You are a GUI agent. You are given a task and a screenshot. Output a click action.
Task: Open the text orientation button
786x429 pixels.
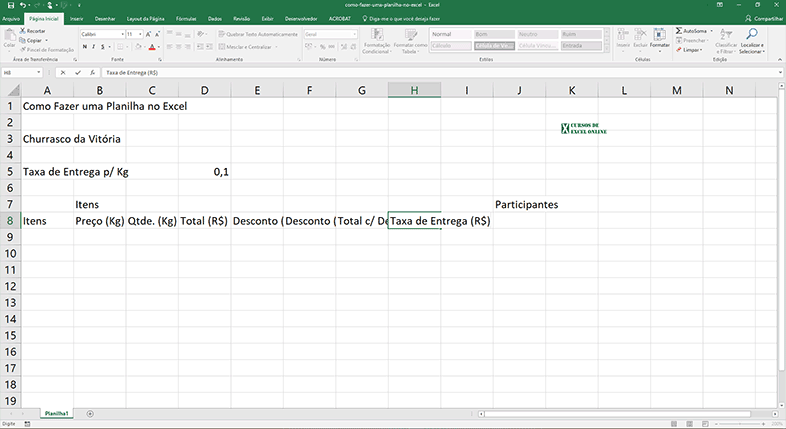coord(202,34)
